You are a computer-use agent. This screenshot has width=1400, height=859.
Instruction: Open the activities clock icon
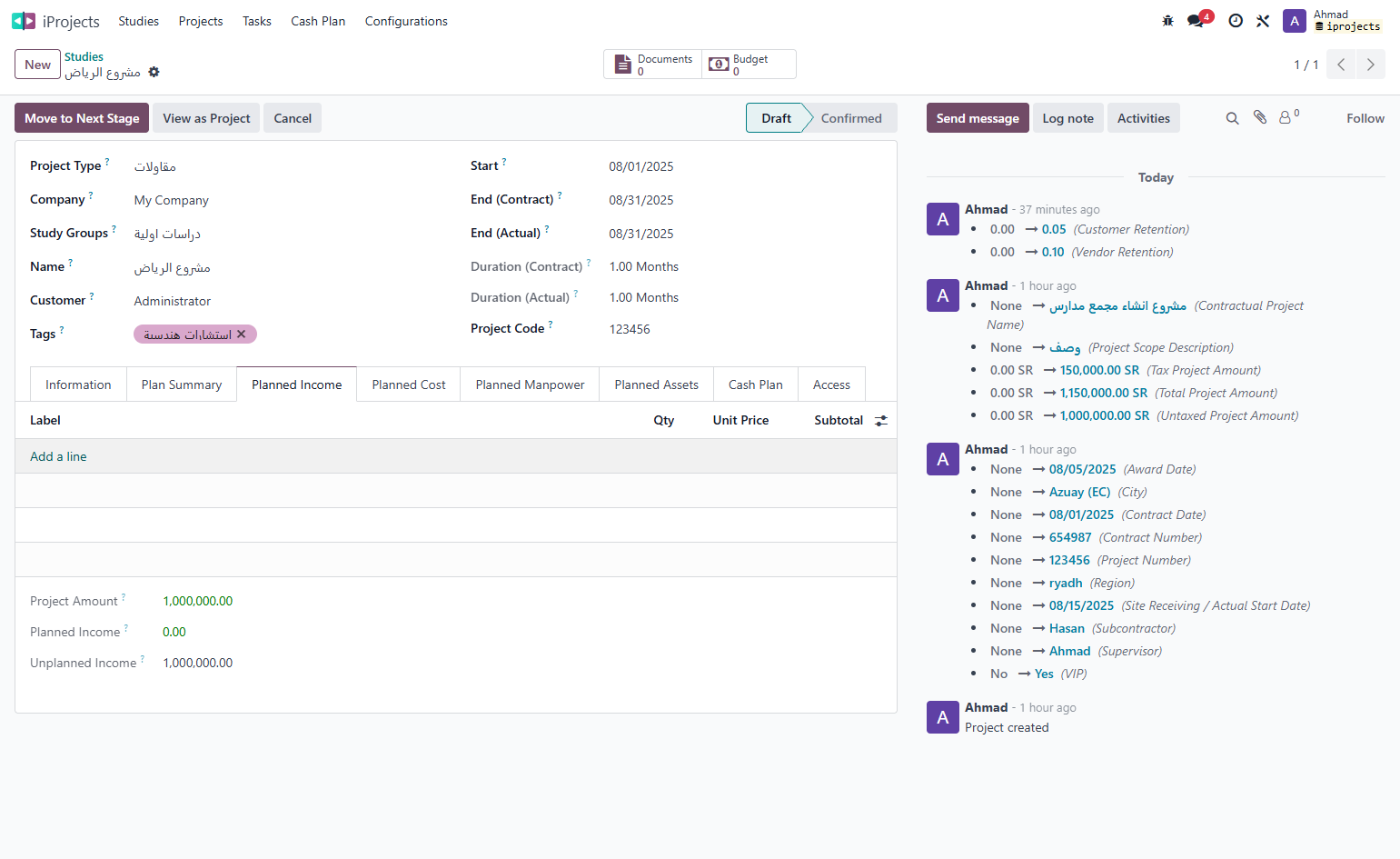click(1236, 21)
